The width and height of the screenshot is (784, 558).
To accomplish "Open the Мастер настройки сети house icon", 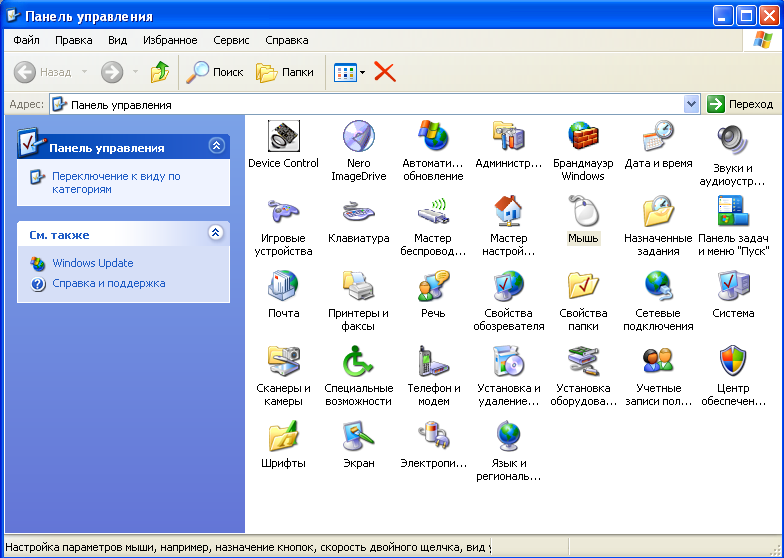I will pyautogui.click(x=508, y=211).
